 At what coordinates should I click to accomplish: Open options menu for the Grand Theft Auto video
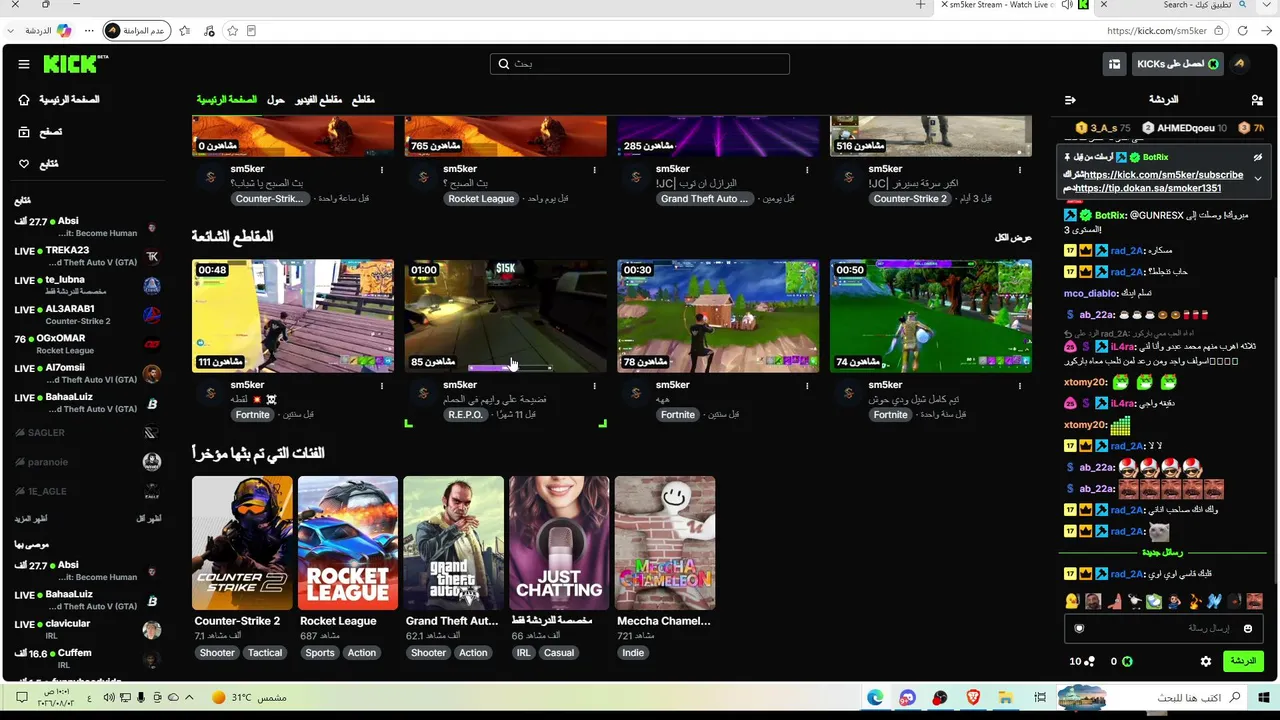point(807,169)
